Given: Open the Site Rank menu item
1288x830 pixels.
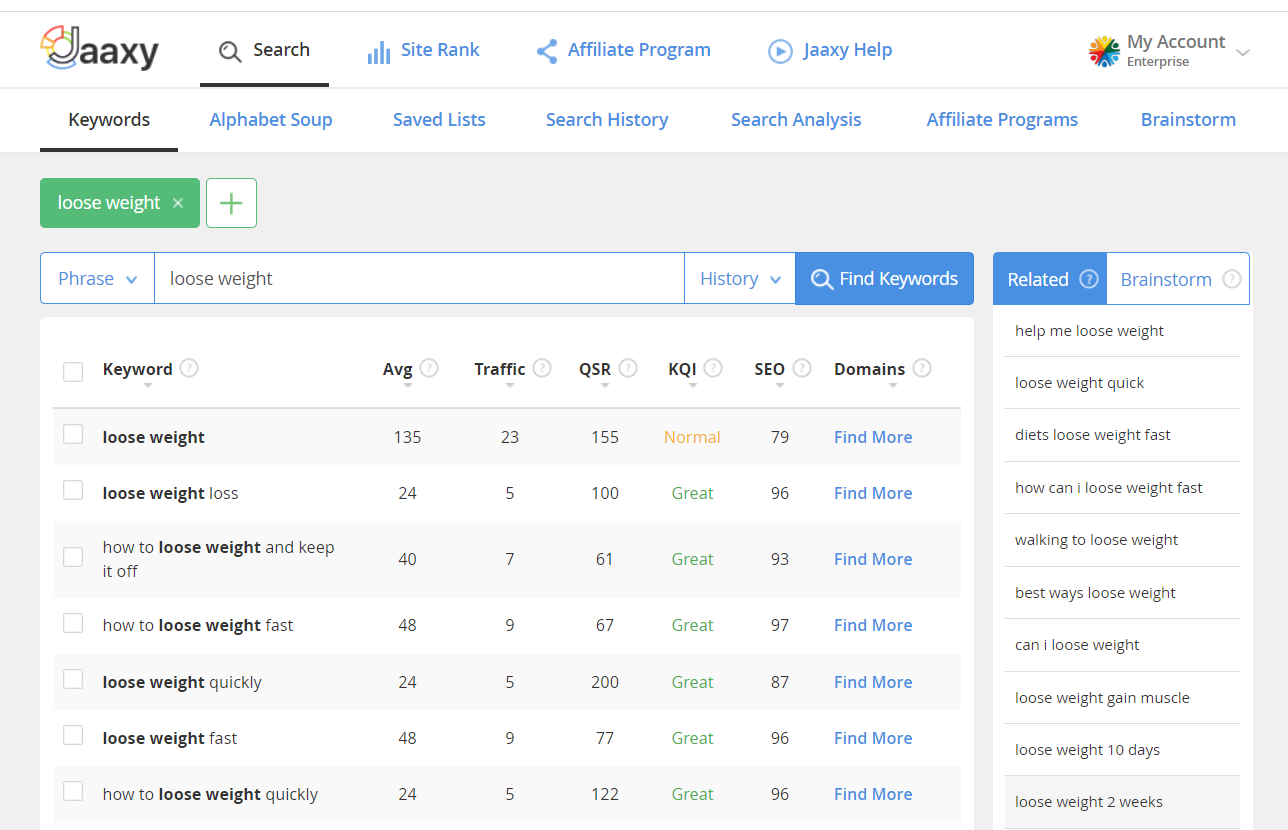Looking at the screenshot, I should pos(423,50).
